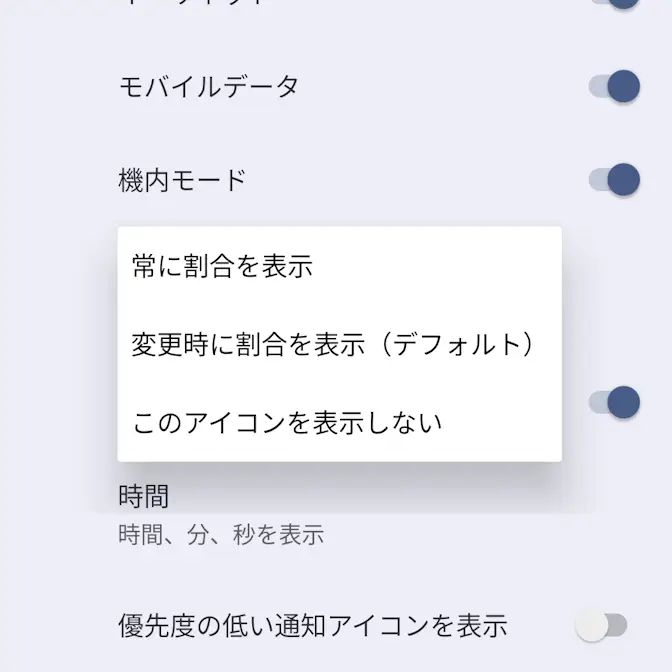Toggle the モバイルデータ switch

click(x=614, y=87)
